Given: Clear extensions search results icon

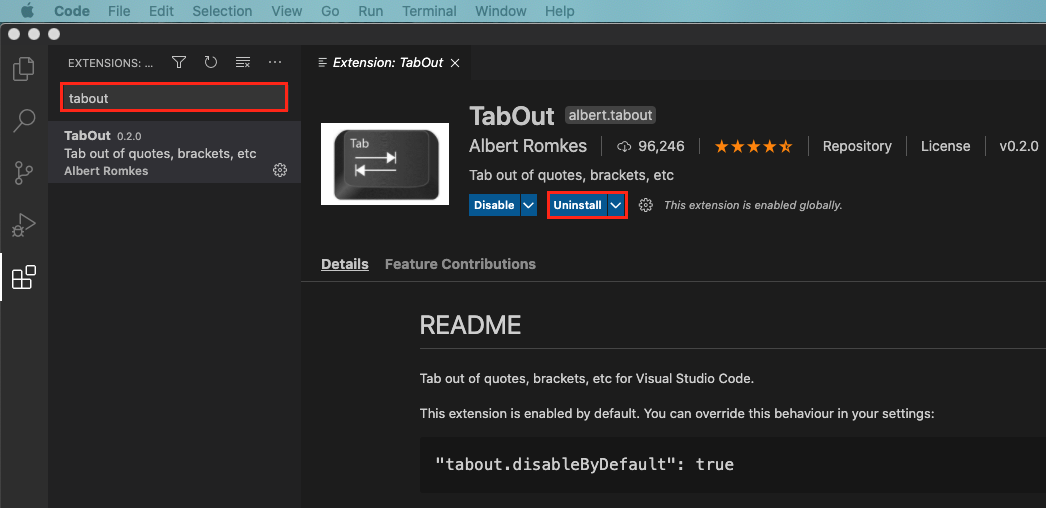Looking at the screenshot, I should pos(243,63).
